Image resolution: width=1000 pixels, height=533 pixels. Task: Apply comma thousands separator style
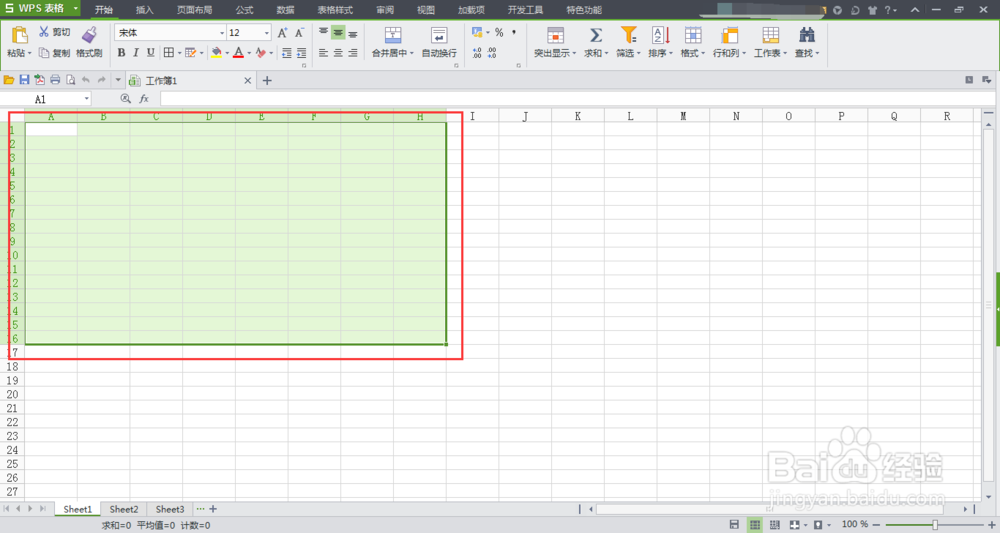514,33
